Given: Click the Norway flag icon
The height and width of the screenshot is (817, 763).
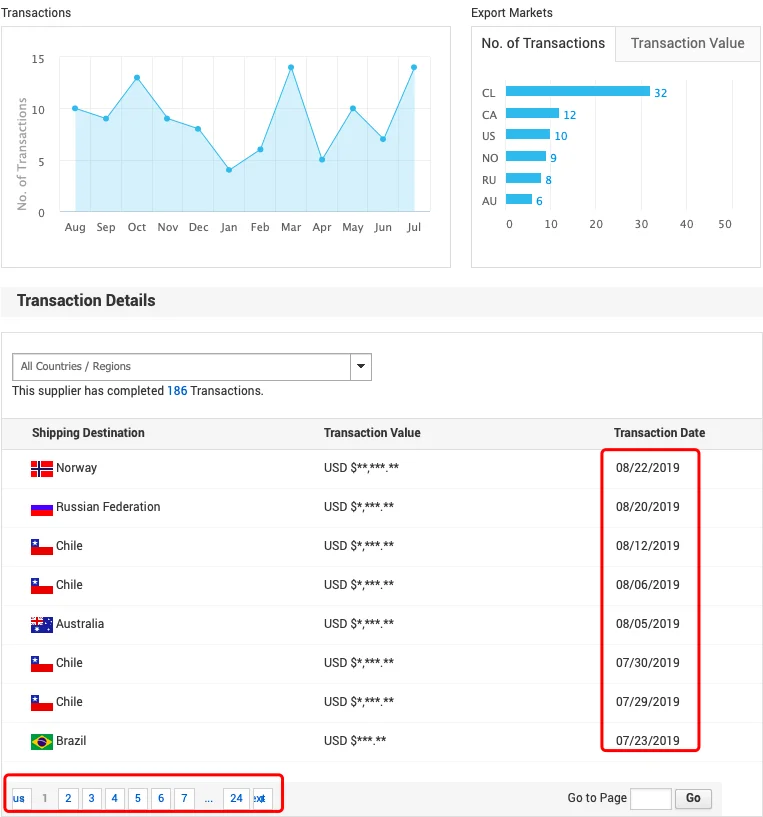Looking at the screenshot, I should point(41,468).
